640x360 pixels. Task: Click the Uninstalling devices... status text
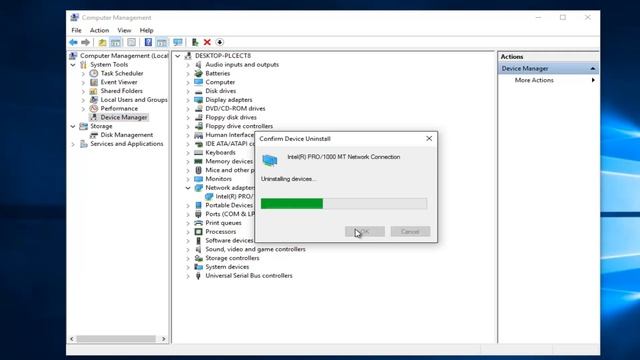[288, 179]
